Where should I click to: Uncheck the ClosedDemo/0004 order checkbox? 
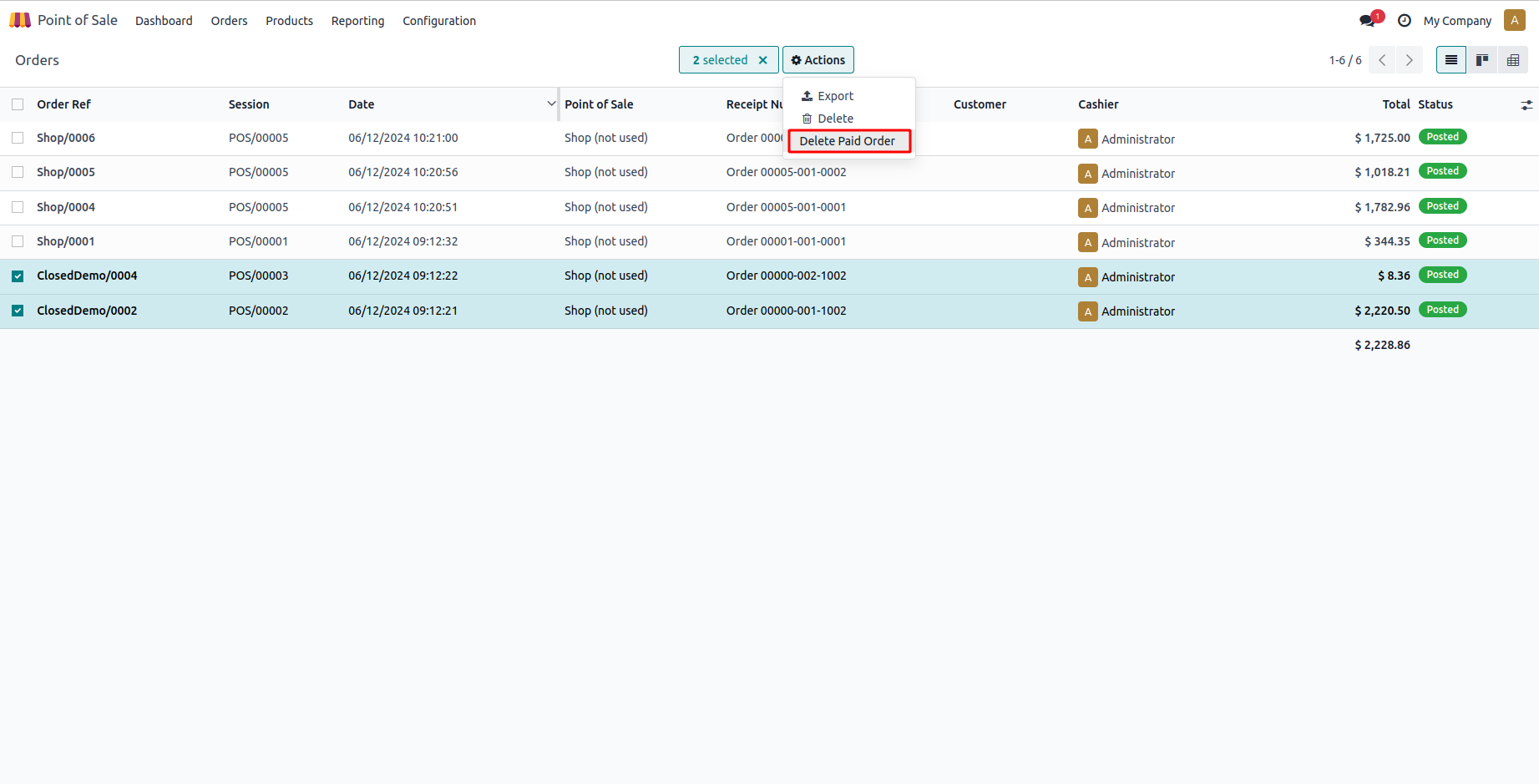point(18,276)
